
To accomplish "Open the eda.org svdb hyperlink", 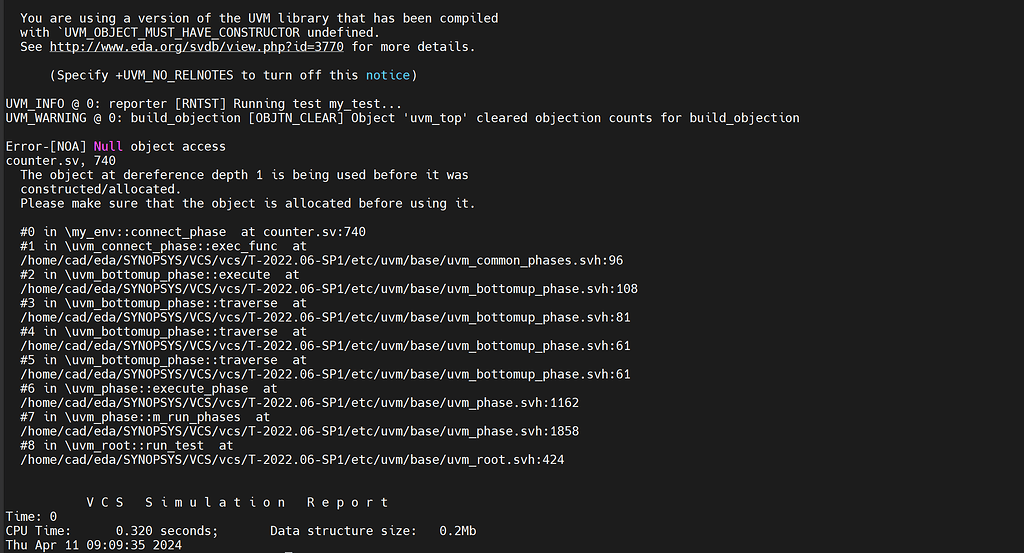I will [197, 47].
